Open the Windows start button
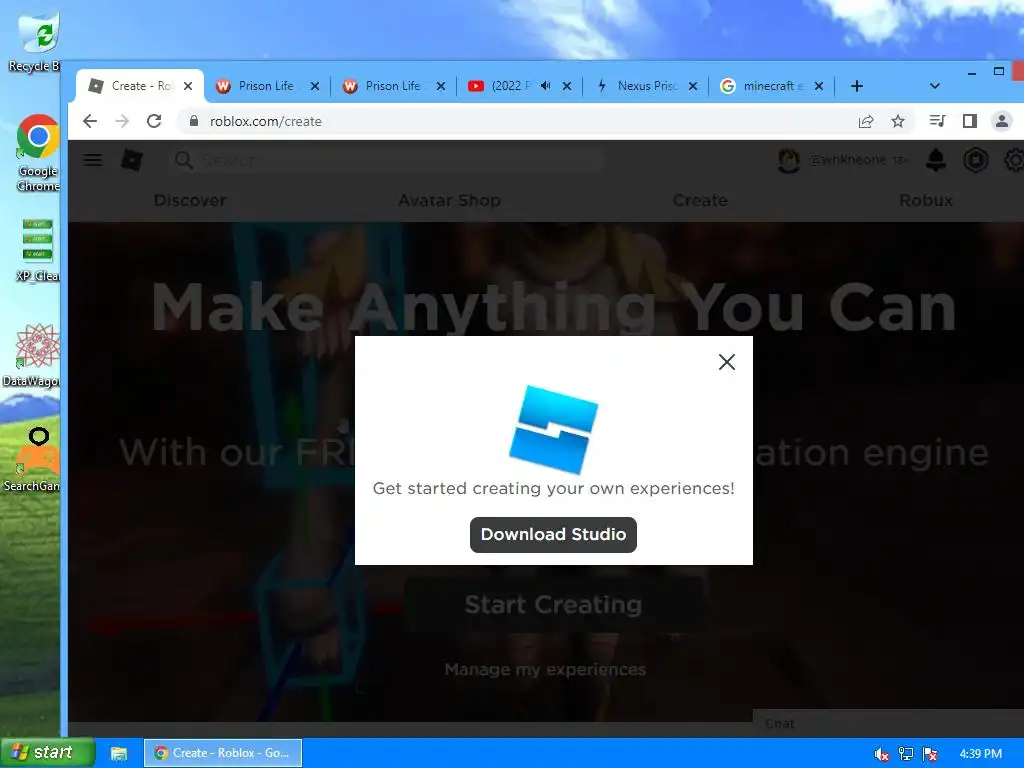Viewport: 1024px width, 768px height. tap(48, 753)
